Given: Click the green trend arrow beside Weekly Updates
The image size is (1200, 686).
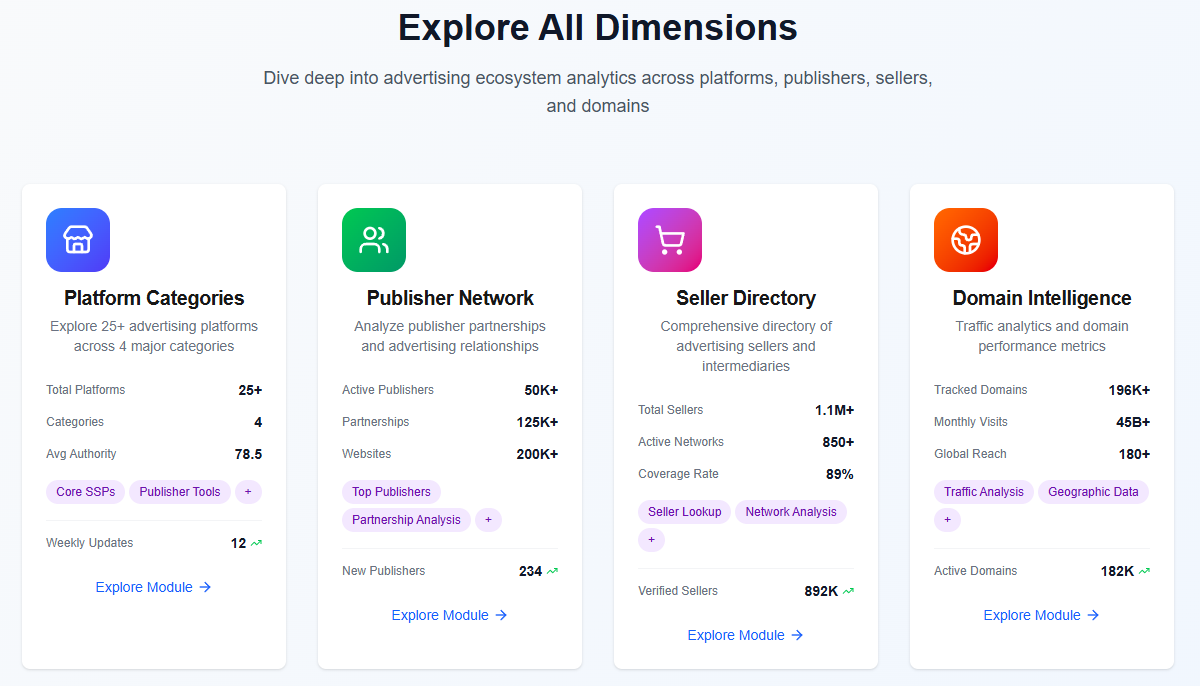Looking at the screenshot, I should point(258,542).
